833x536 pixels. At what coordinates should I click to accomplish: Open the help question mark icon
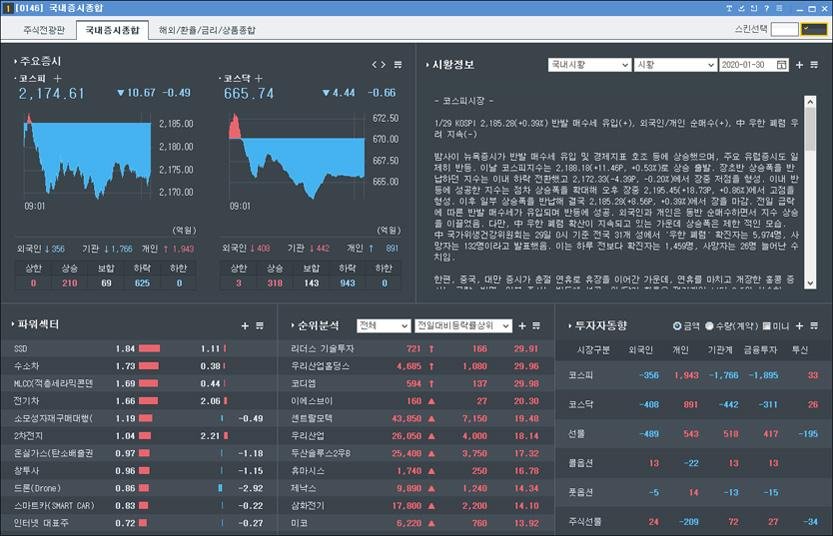[x=767, y=8]
